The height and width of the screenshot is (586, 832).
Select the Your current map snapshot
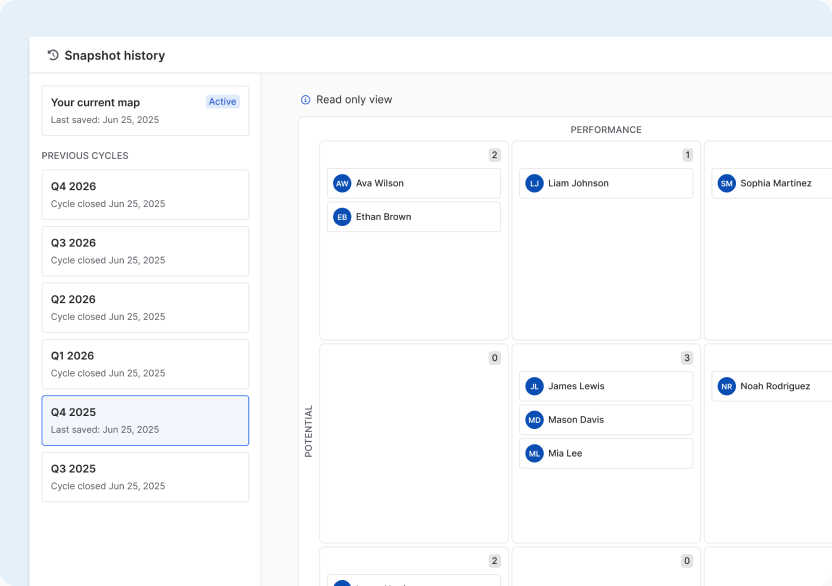point(145,110)
